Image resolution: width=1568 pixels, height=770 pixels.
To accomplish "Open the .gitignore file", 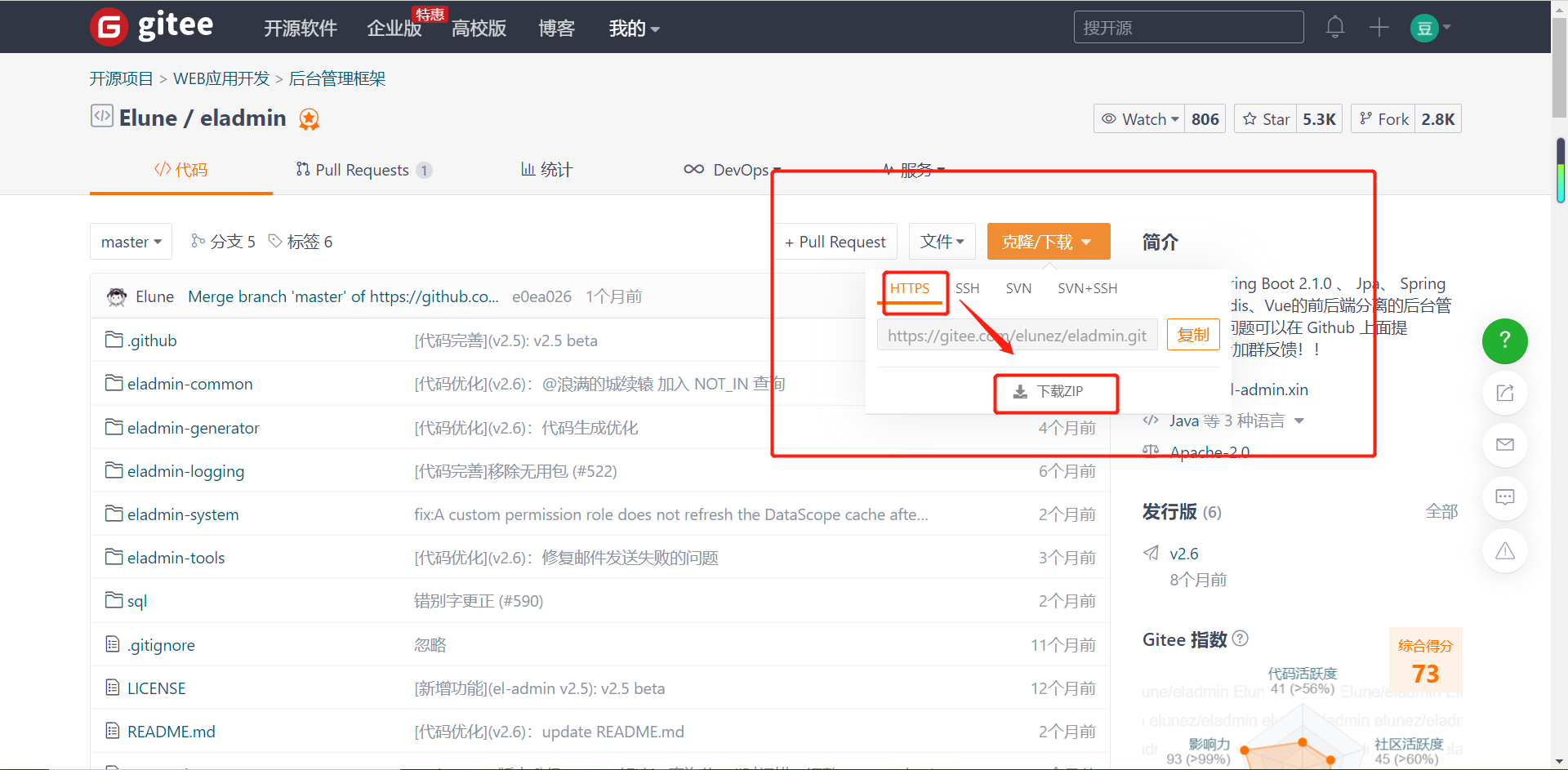I will point(161,645).
